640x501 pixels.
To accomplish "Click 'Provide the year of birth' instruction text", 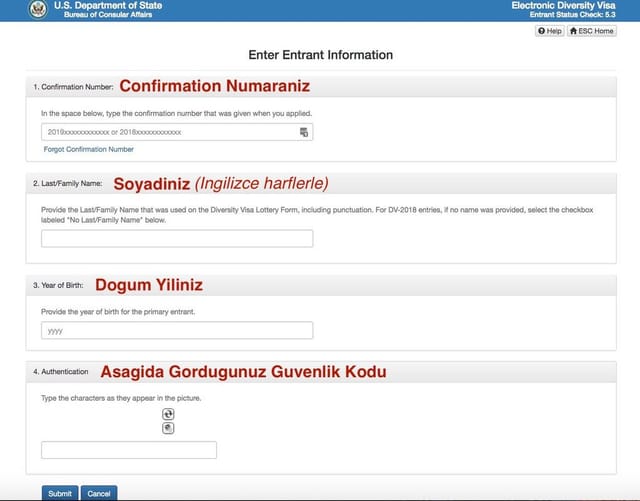I will (x=118, y=312).
